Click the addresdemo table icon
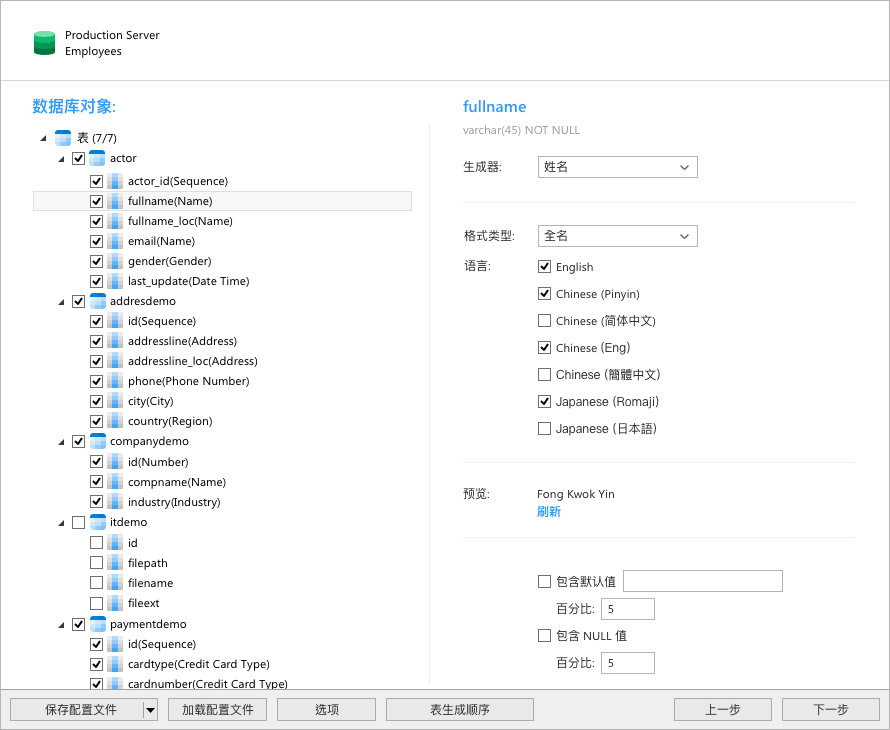Screen dimensions: 890x730 pos(97,301)
